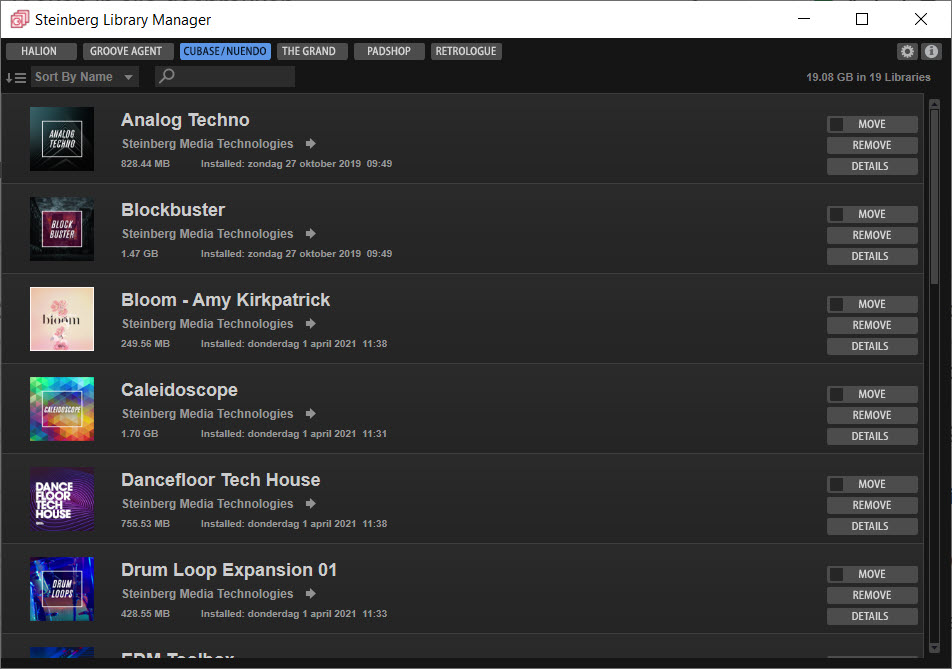Screen dimensions: 952x669
Task: Click the arrow icon in Drum Loop Expansion 01 row
Action: pyautogui.click(x=311, y=594)
